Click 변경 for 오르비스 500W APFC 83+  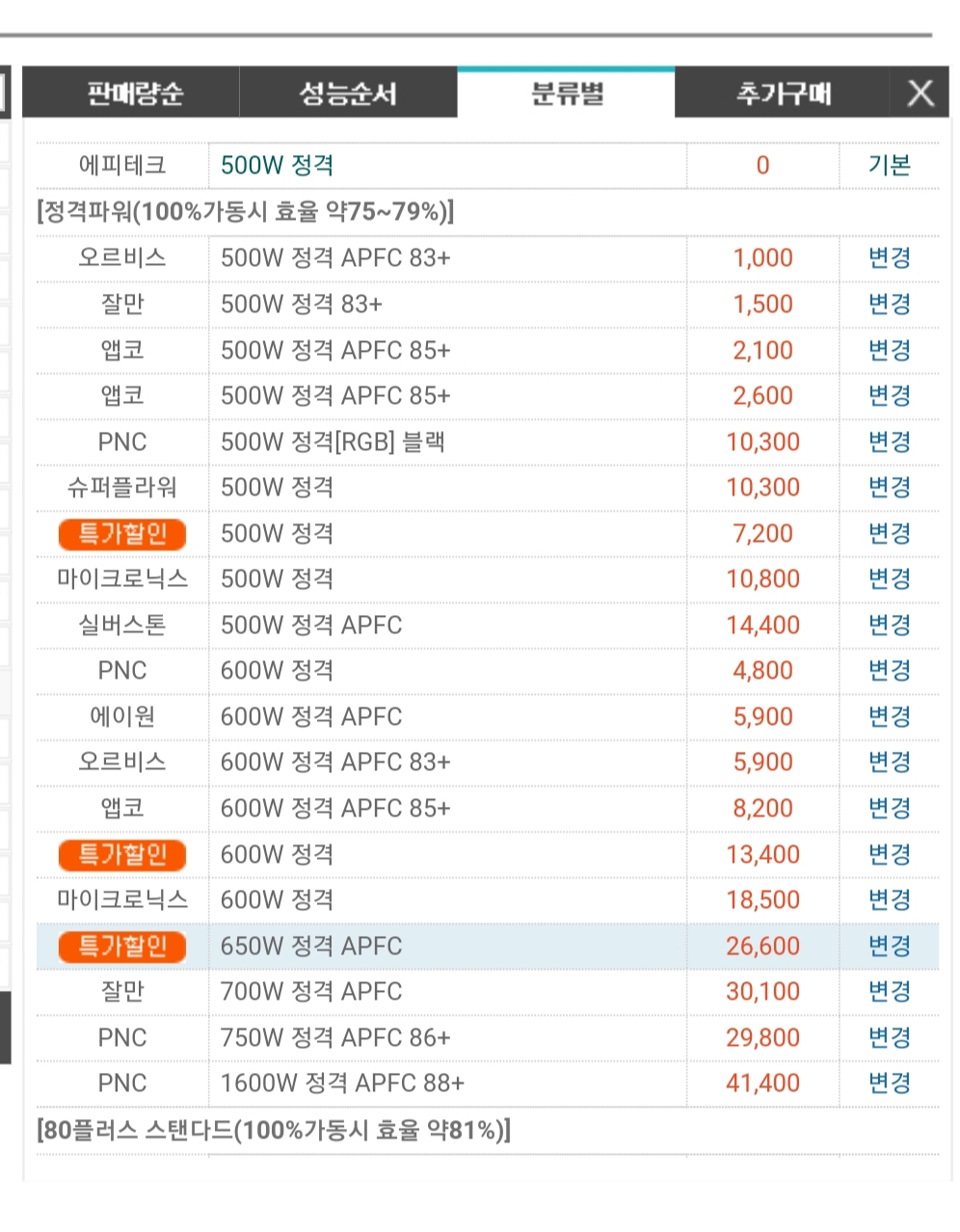(x=889, y=257)
